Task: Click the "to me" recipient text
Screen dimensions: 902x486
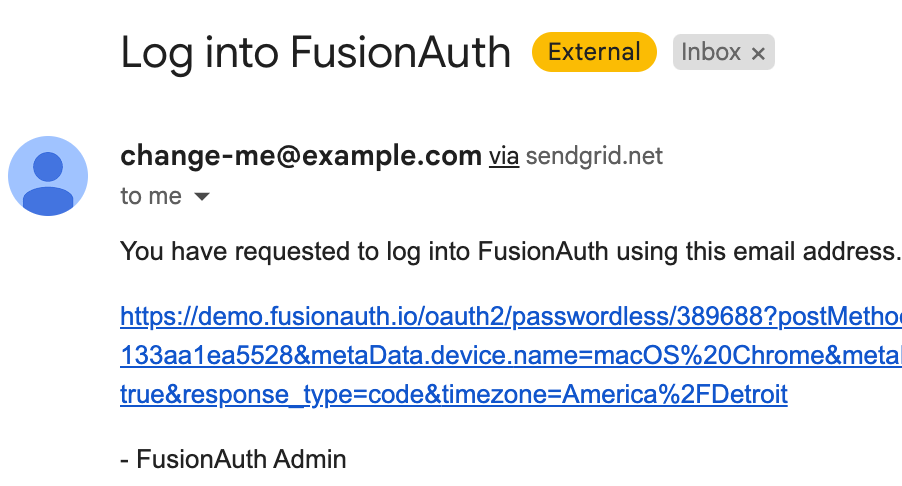Action: click(x=151, y=196)
